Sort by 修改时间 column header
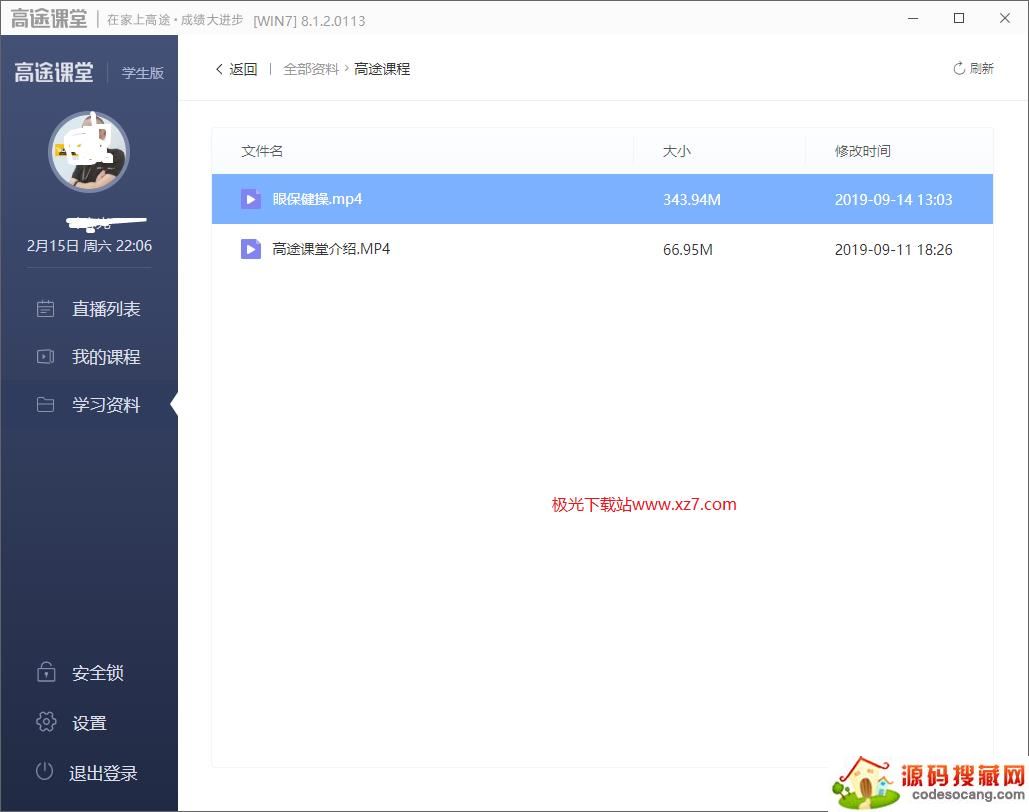 pyautogui.click(x=862, y=151)
